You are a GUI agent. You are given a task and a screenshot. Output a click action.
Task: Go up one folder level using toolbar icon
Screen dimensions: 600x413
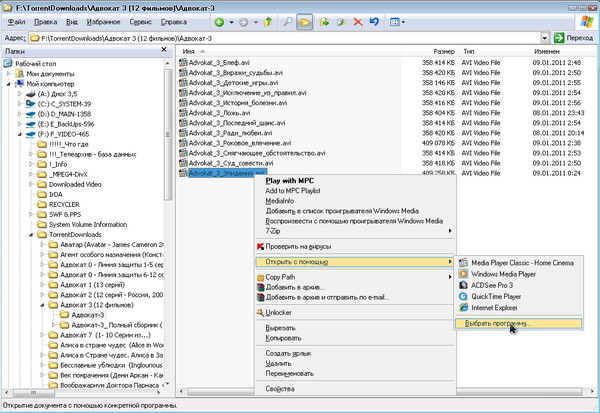[x=268, y=22]
